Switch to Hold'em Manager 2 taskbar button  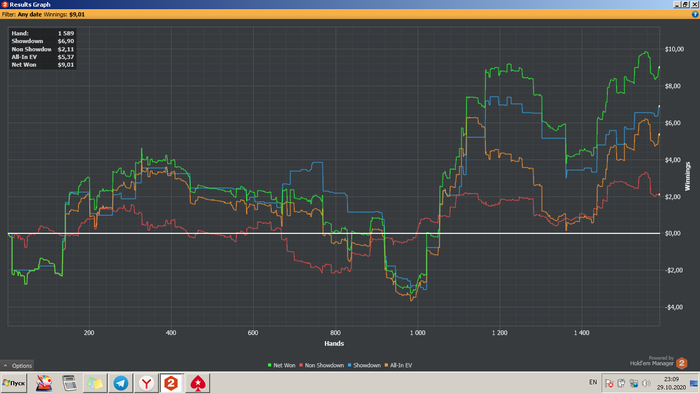[171, 383]
